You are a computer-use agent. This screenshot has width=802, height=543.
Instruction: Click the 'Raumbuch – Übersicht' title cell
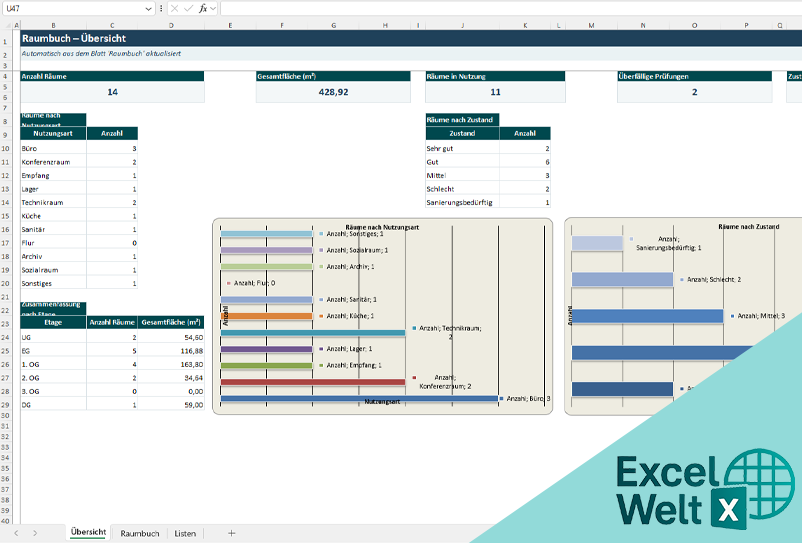411,38
